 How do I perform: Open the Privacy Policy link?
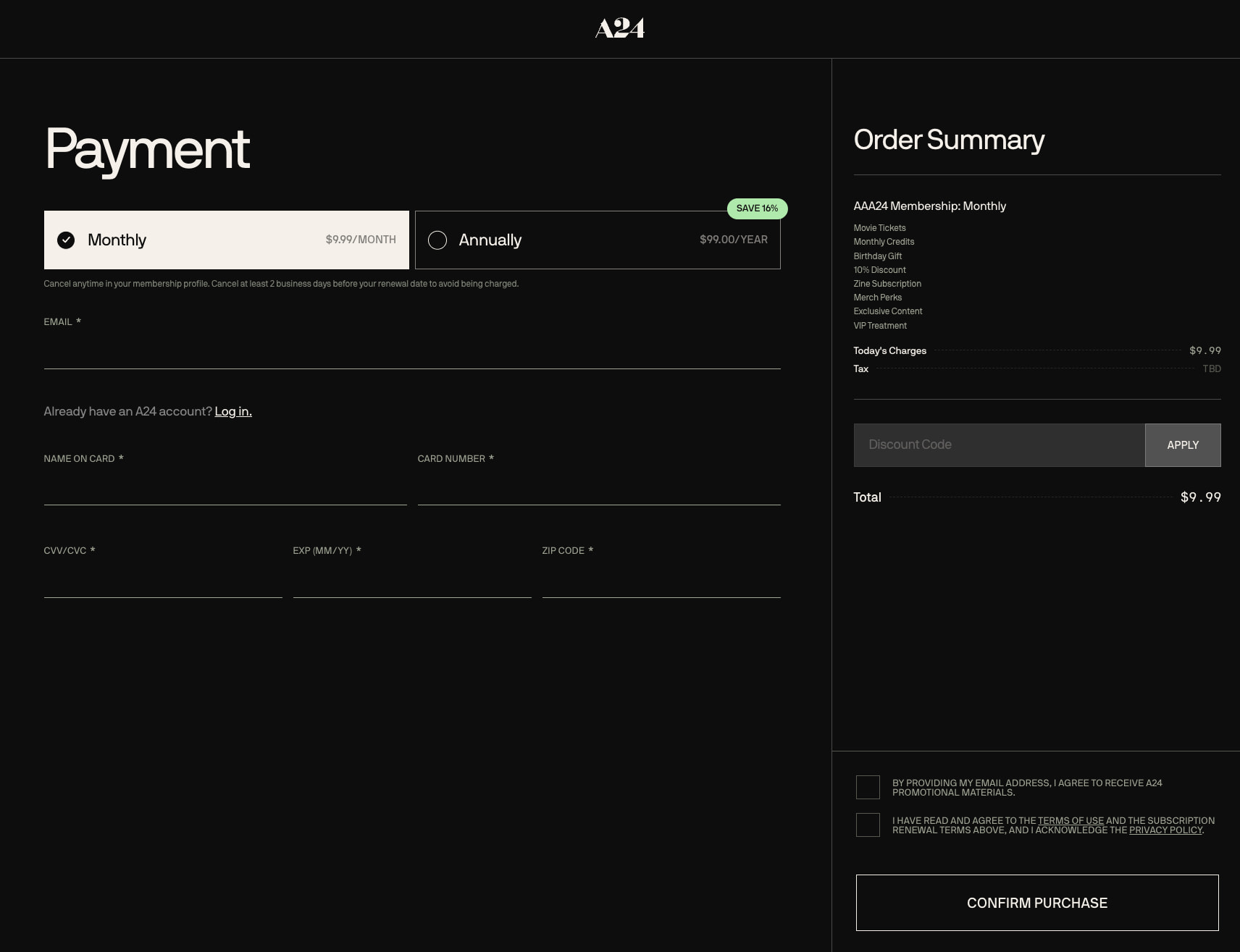coord(1165,830)
